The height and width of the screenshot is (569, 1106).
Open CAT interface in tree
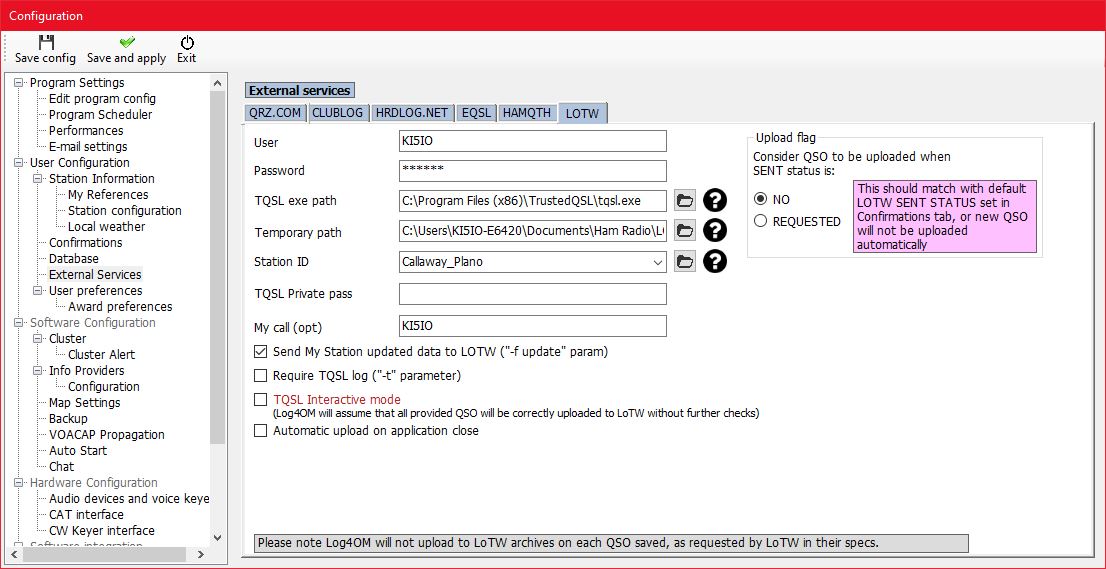tap(86, 515)
